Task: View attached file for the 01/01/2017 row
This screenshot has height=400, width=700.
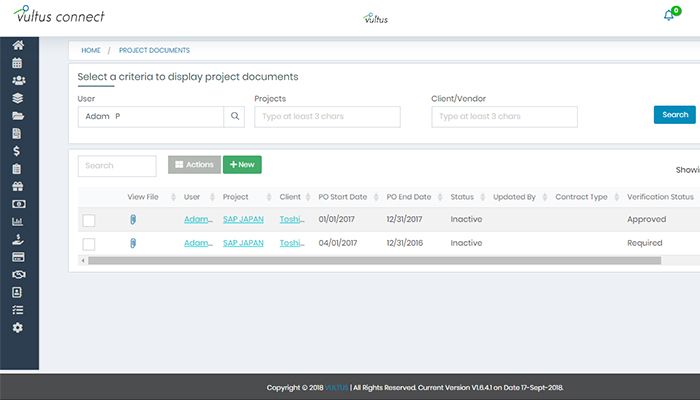Action: coord(133,220)
